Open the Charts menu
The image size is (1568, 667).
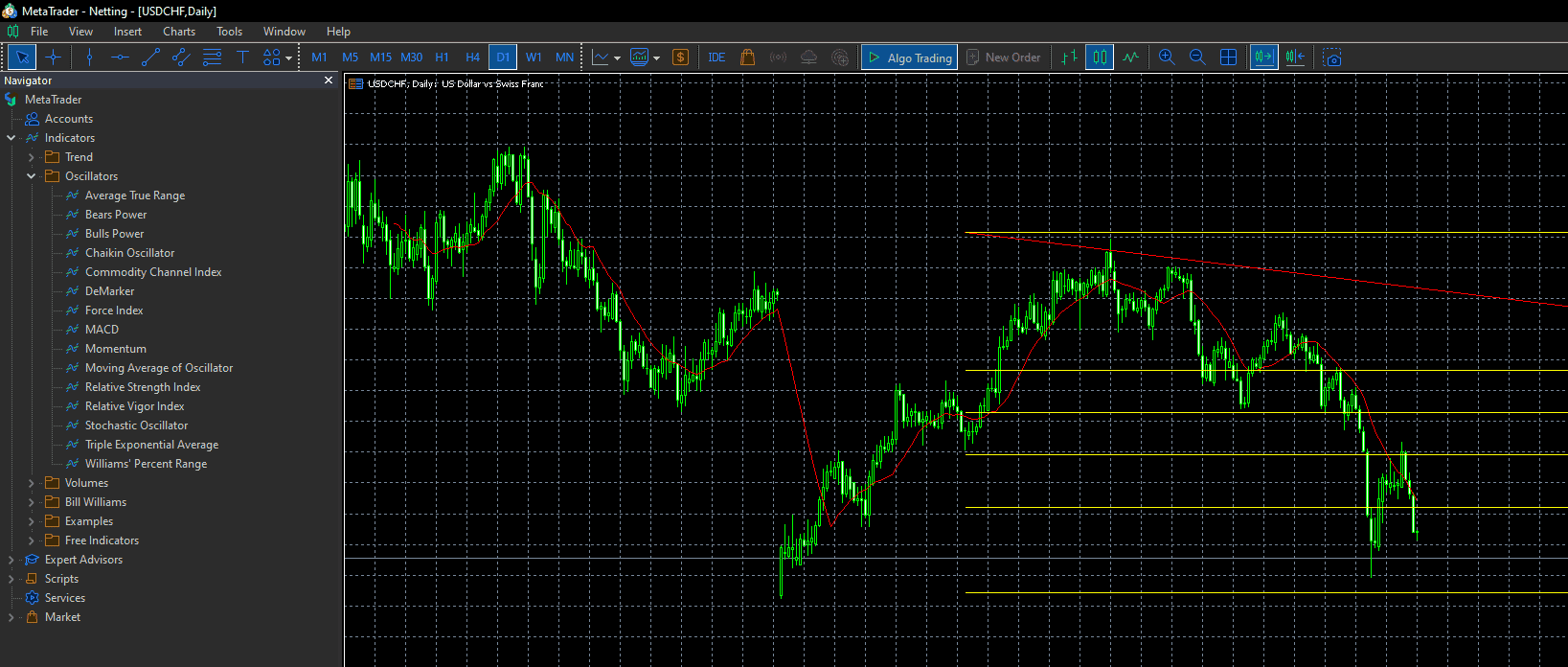pos(179,32)
